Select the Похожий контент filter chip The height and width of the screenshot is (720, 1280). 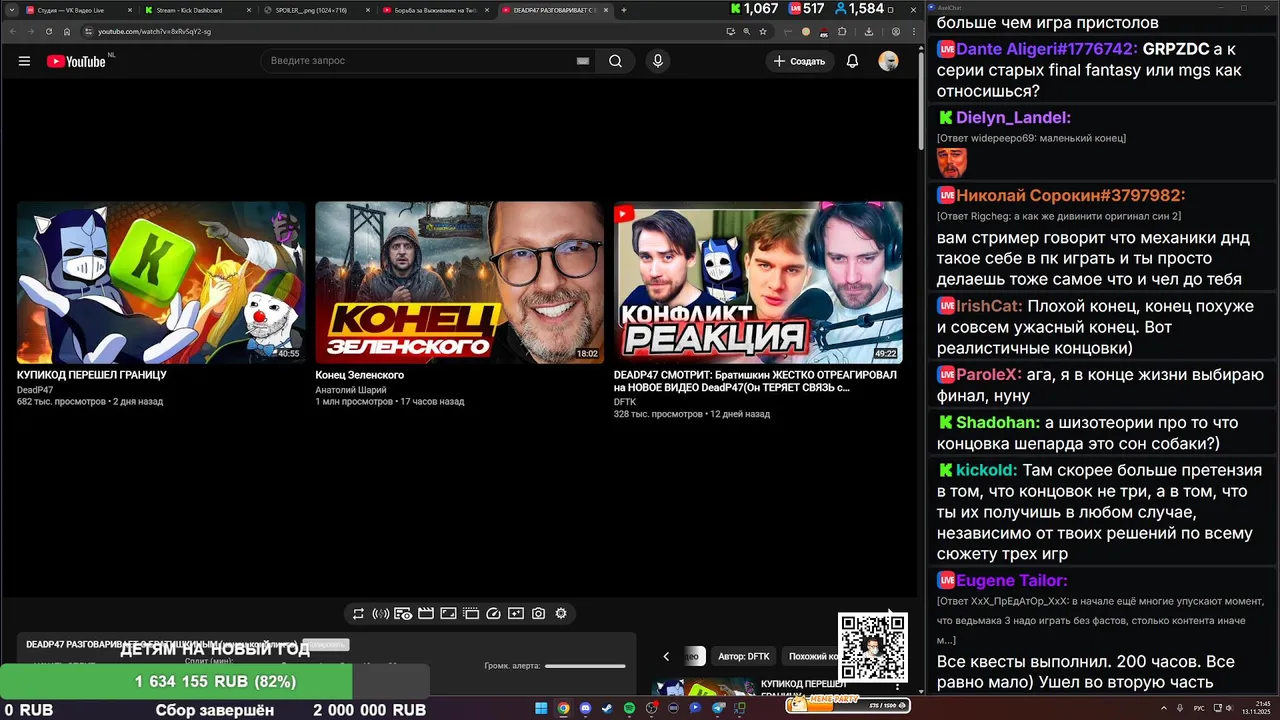(x=811, y=656)
